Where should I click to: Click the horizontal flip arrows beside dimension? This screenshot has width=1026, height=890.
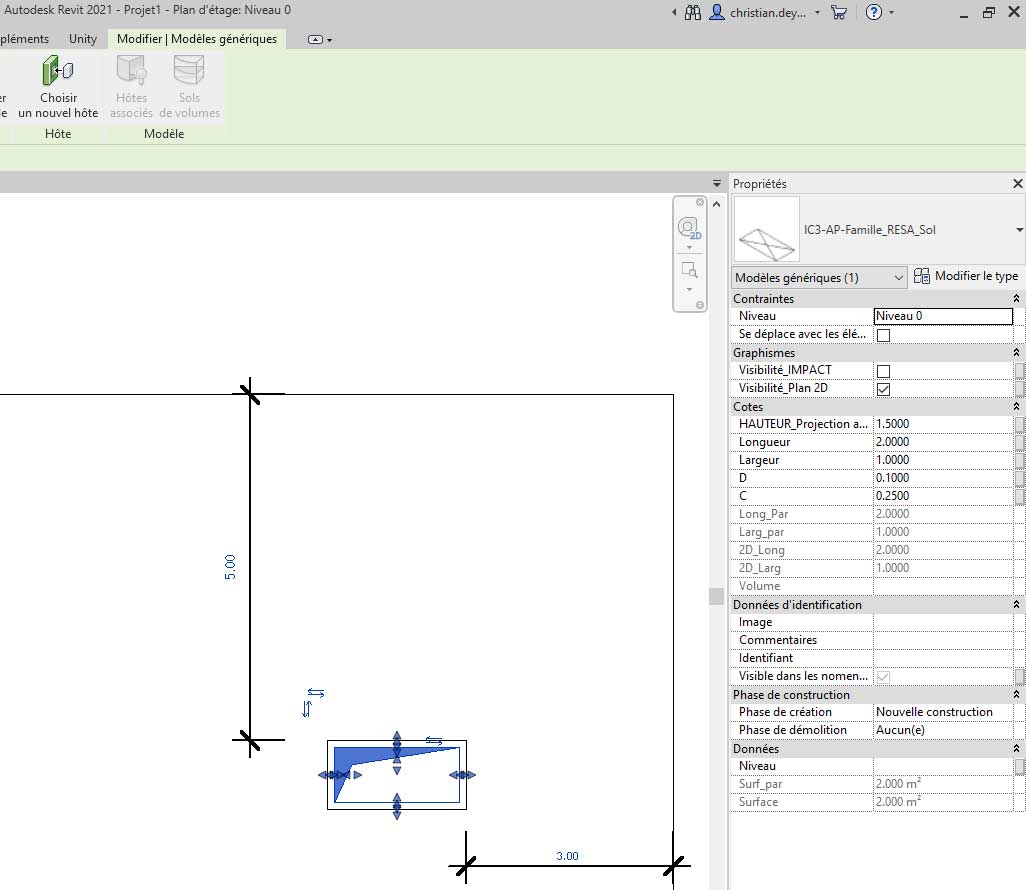click(x=316, y=693)
